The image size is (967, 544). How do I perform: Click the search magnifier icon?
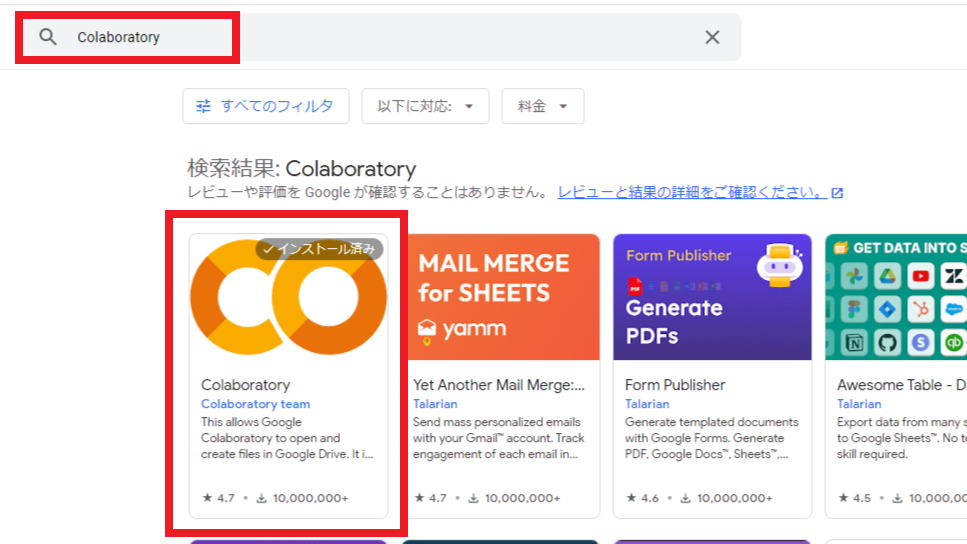[48, 37]
